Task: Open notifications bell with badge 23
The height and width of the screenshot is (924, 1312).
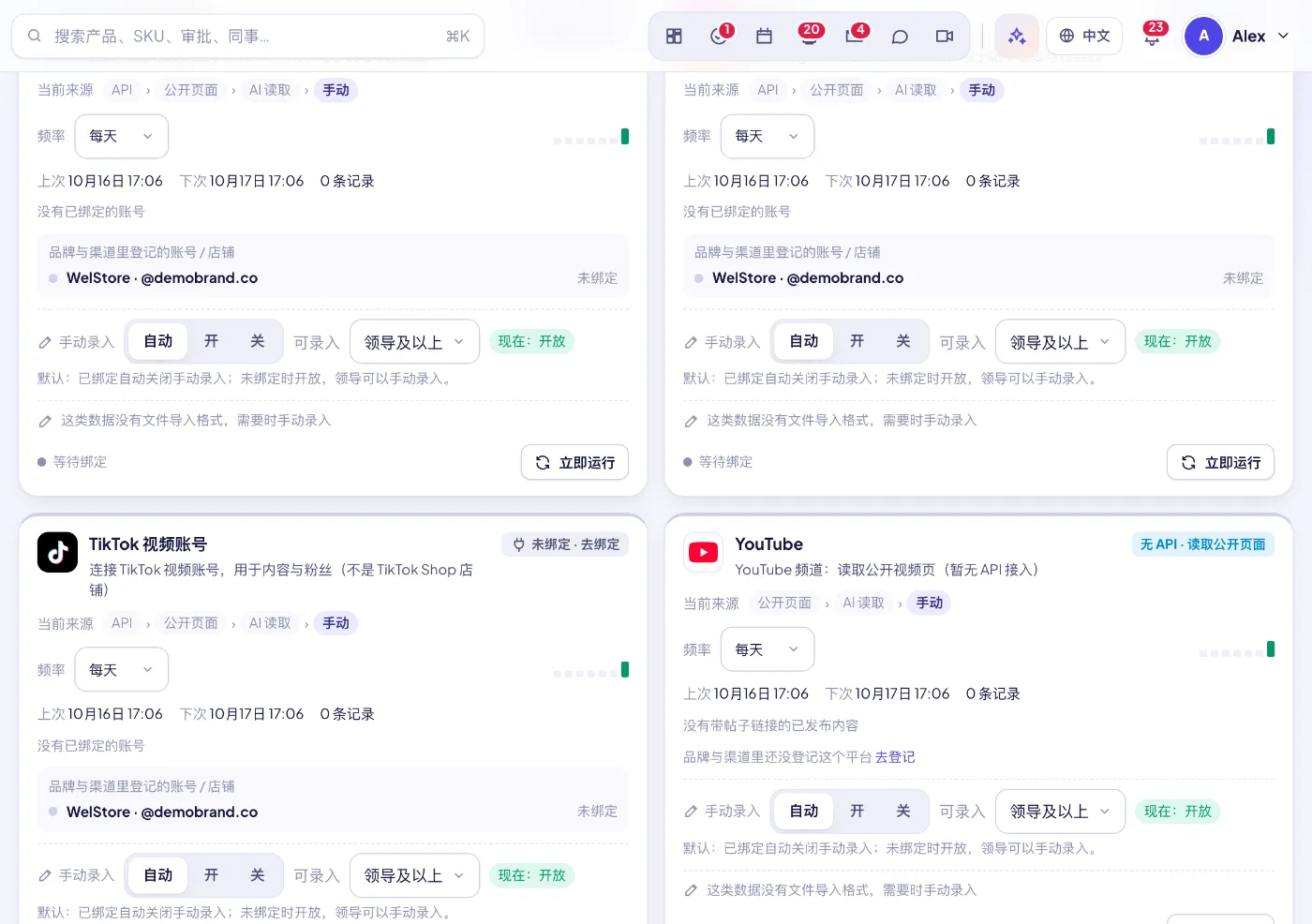Action: click(1153, 37)
